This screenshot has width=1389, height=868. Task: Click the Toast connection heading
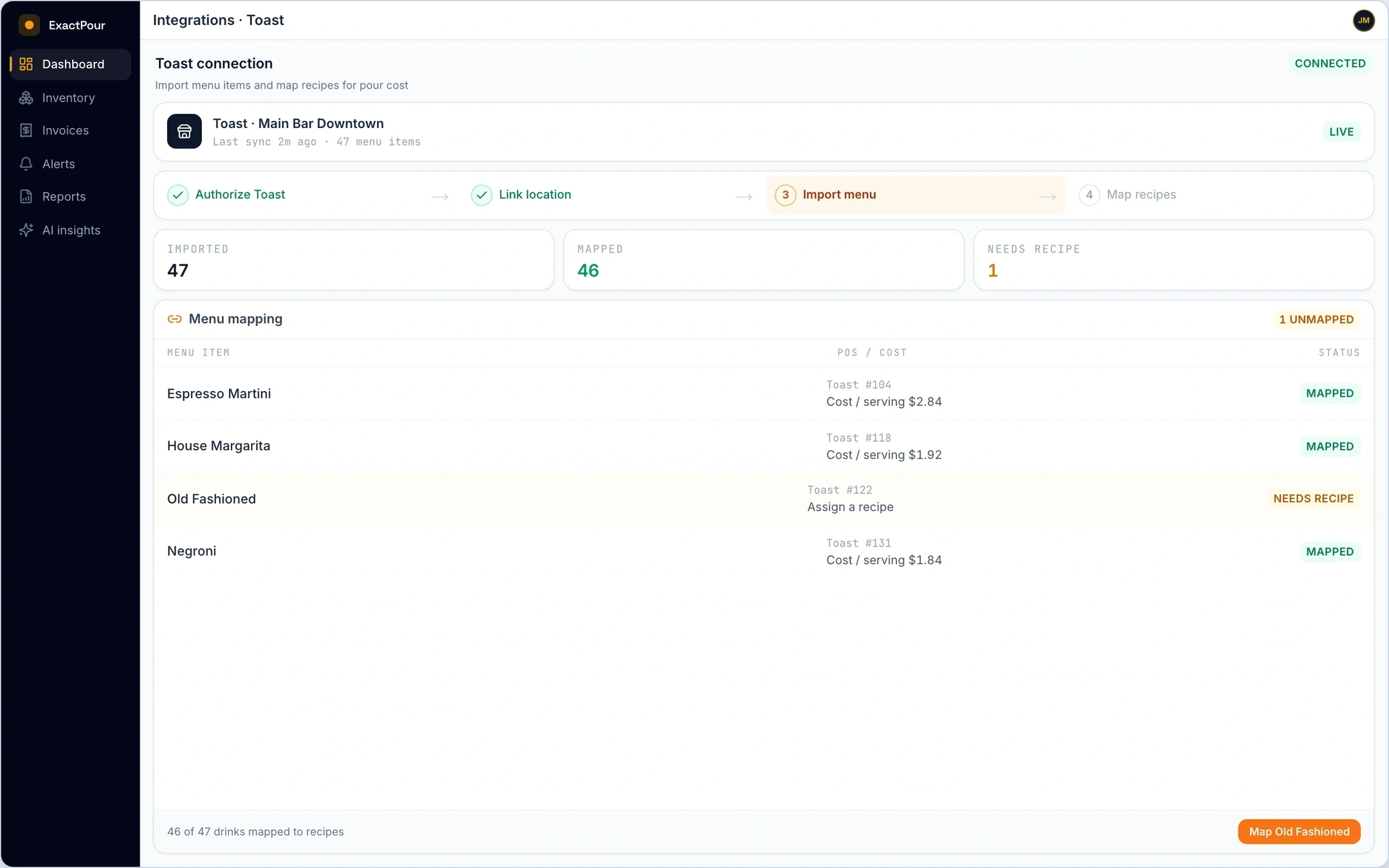tap(214, 64)
